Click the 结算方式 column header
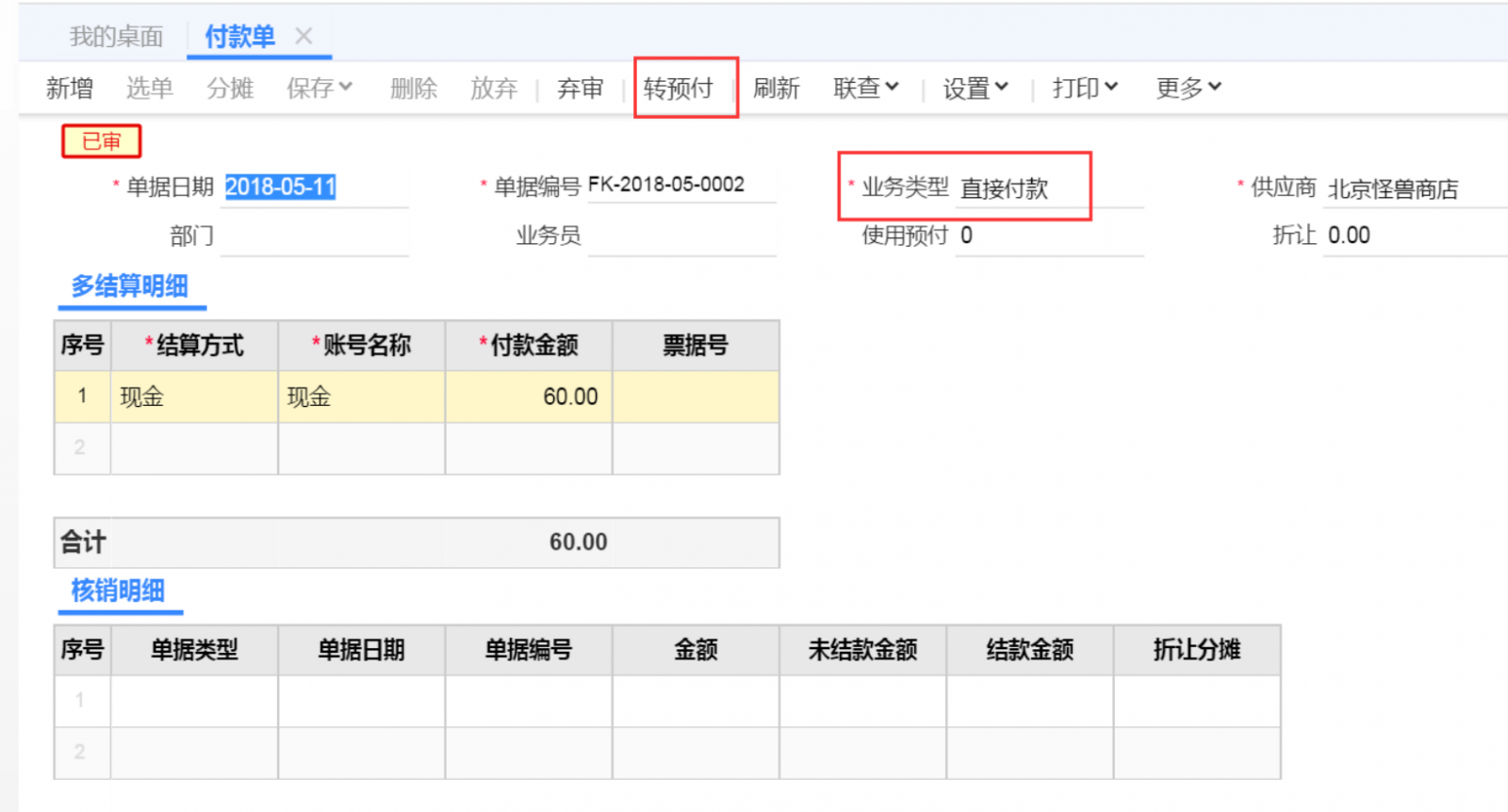The image size is (1508, 812). coord(194,346)
